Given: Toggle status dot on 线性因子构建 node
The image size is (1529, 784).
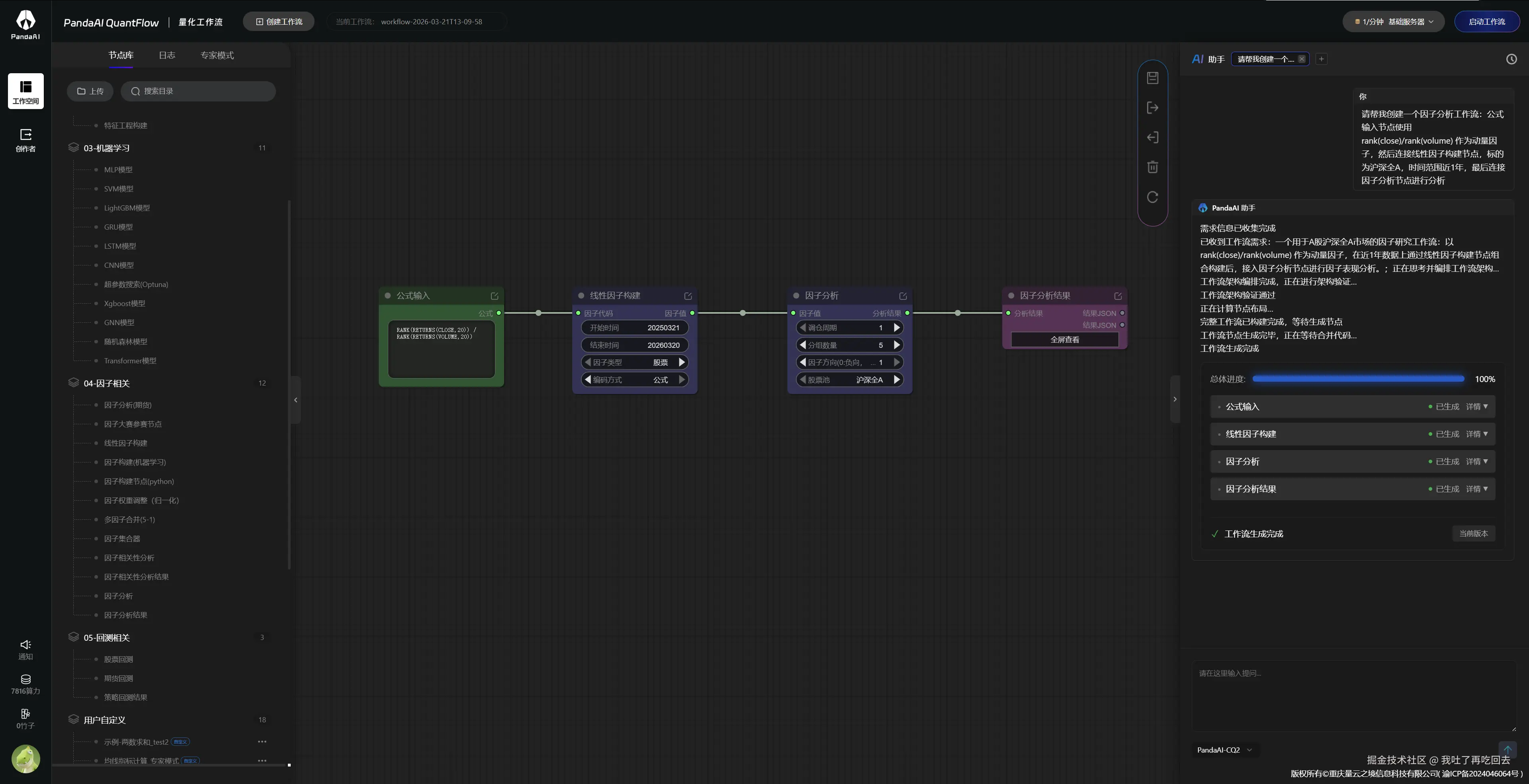Looking at the screenshot, I should (581, 296).
